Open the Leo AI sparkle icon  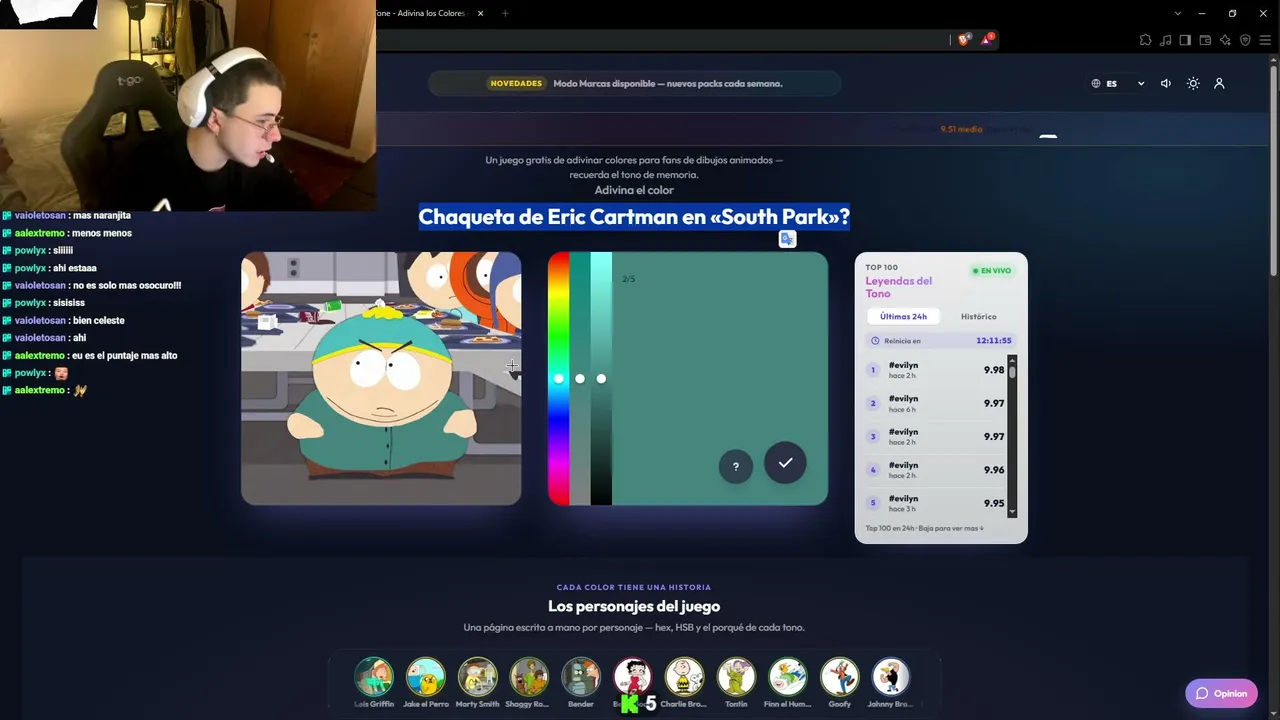[1225, 40]
